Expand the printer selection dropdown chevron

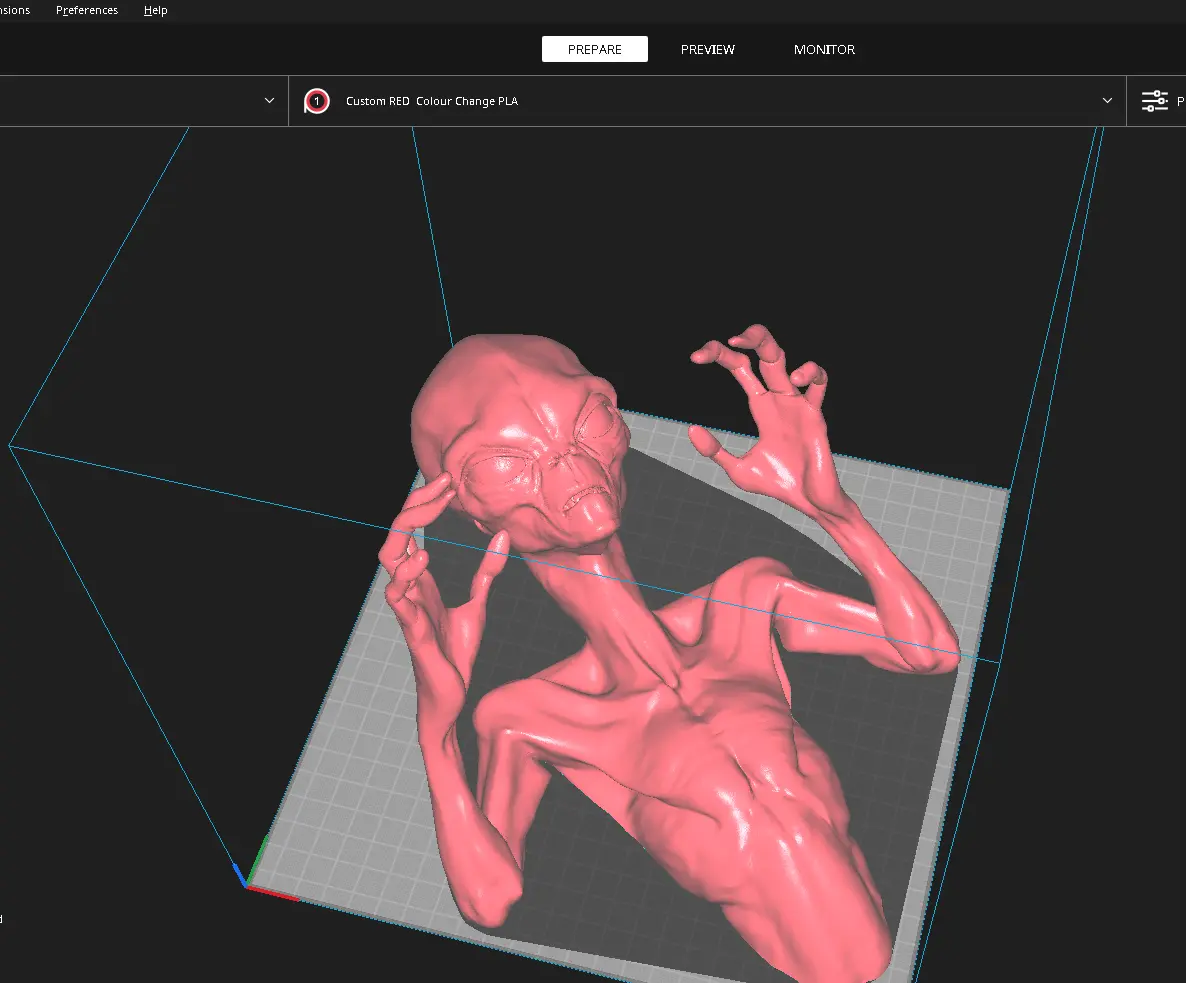pos(269,101)
